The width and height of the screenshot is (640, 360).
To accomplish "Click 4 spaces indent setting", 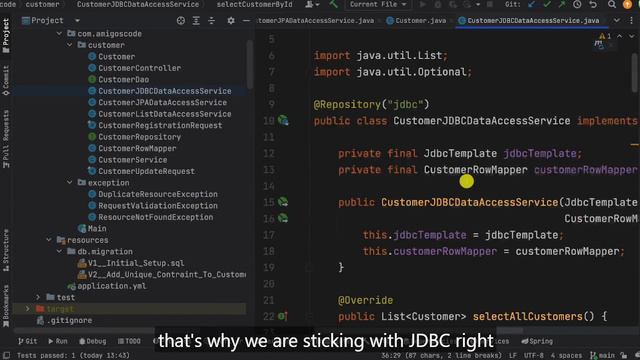I will 566,356.
